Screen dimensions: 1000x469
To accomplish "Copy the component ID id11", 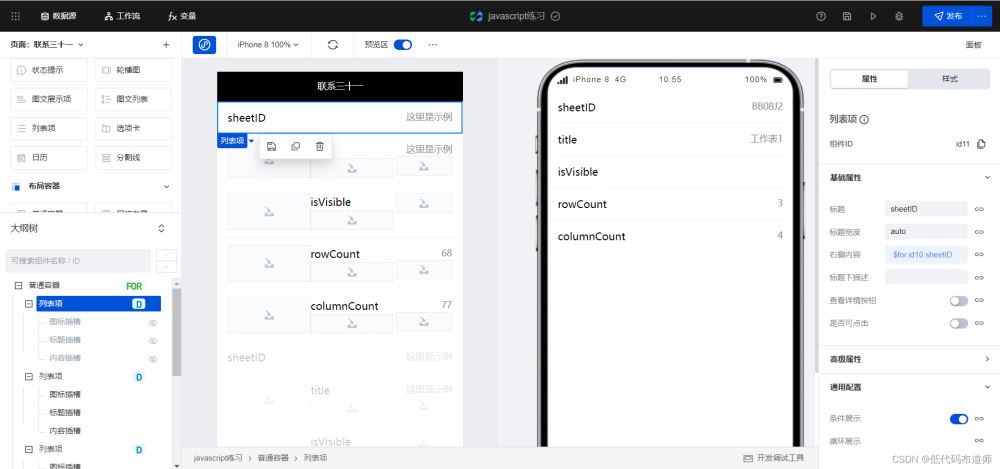I will coord(981,144).
